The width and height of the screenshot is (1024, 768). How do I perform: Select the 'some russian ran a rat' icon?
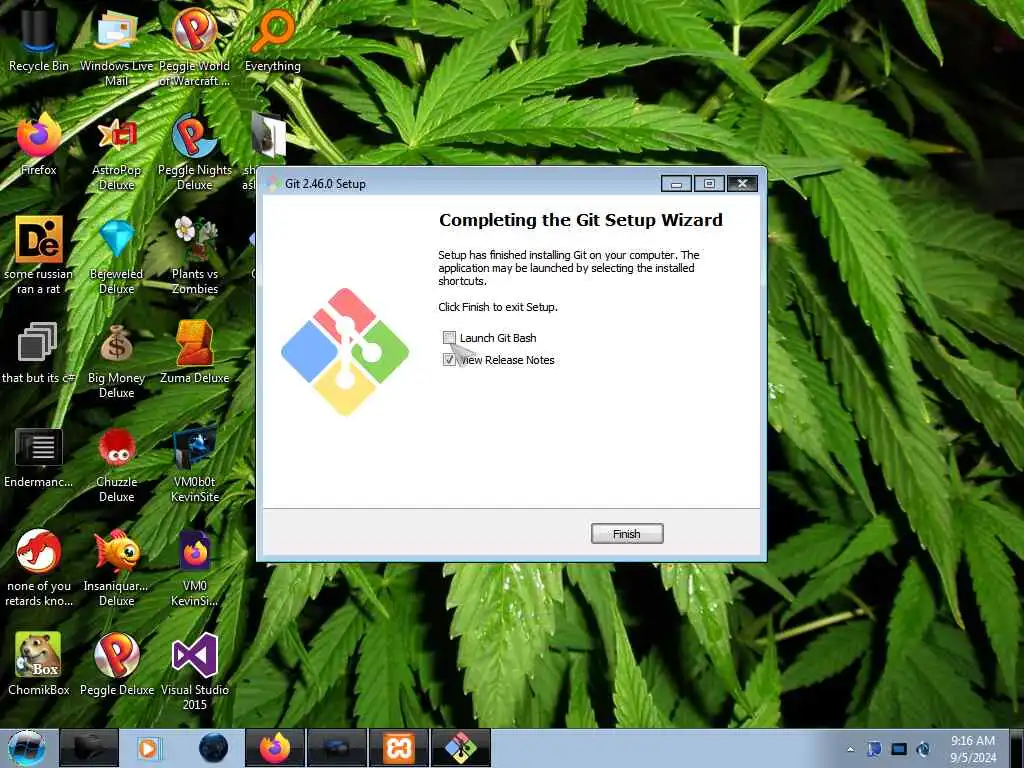pyautogui.click(x=39, y=255)
